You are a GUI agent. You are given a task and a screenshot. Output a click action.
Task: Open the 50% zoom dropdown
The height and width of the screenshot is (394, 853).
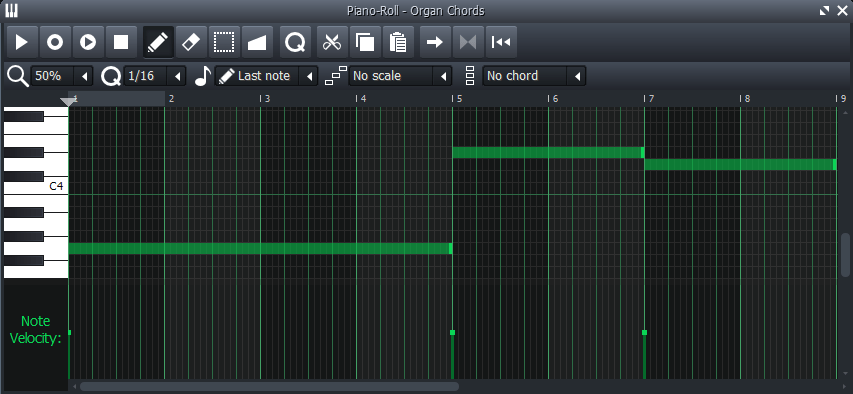[61, 76]
